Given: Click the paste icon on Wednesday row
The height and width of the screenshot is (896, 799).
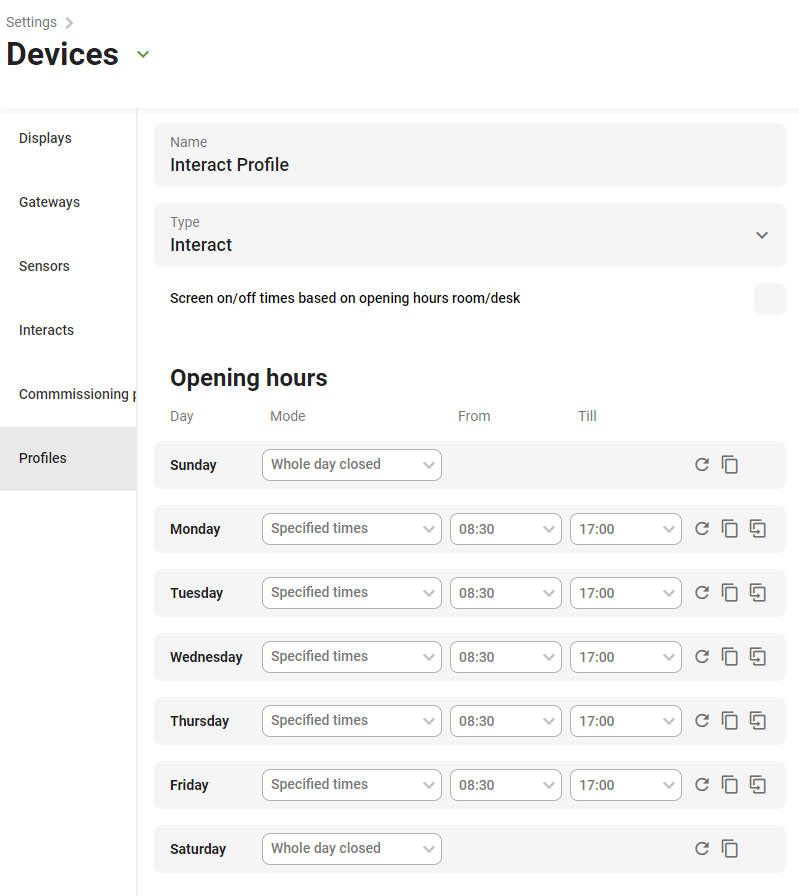Looking at the screenshot, I should [758, 657].
